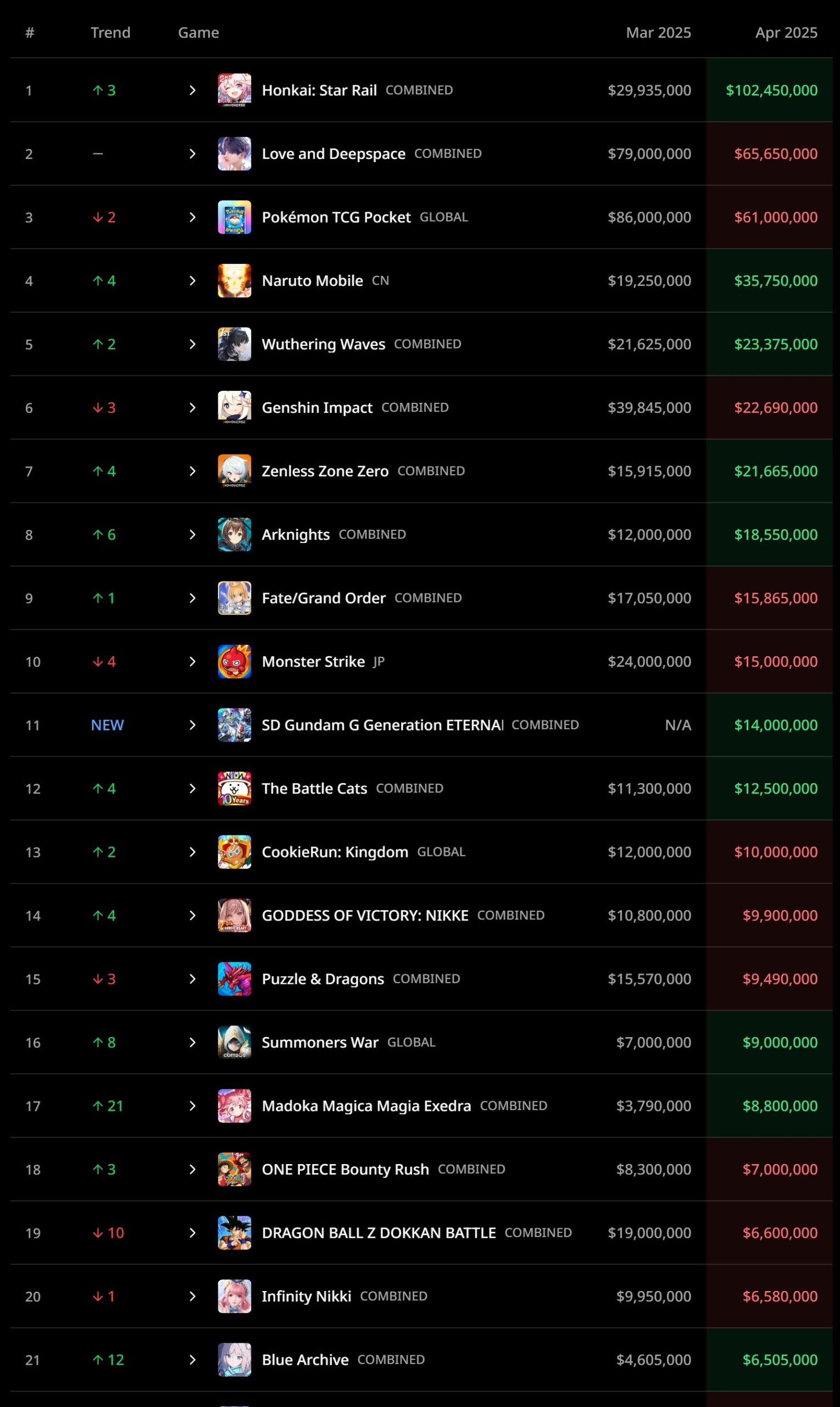
Task: Select the Genshin Impact icon
Action: tap(235, 407)
